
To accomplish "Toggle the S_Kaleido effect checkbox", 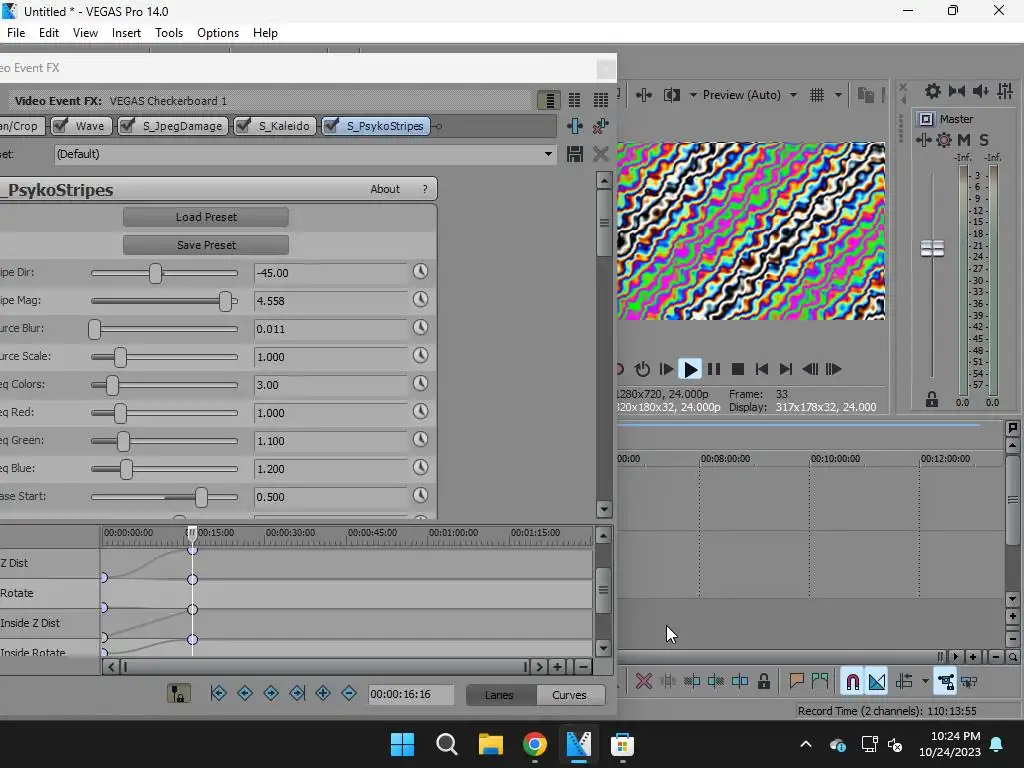I will point(243,125).
